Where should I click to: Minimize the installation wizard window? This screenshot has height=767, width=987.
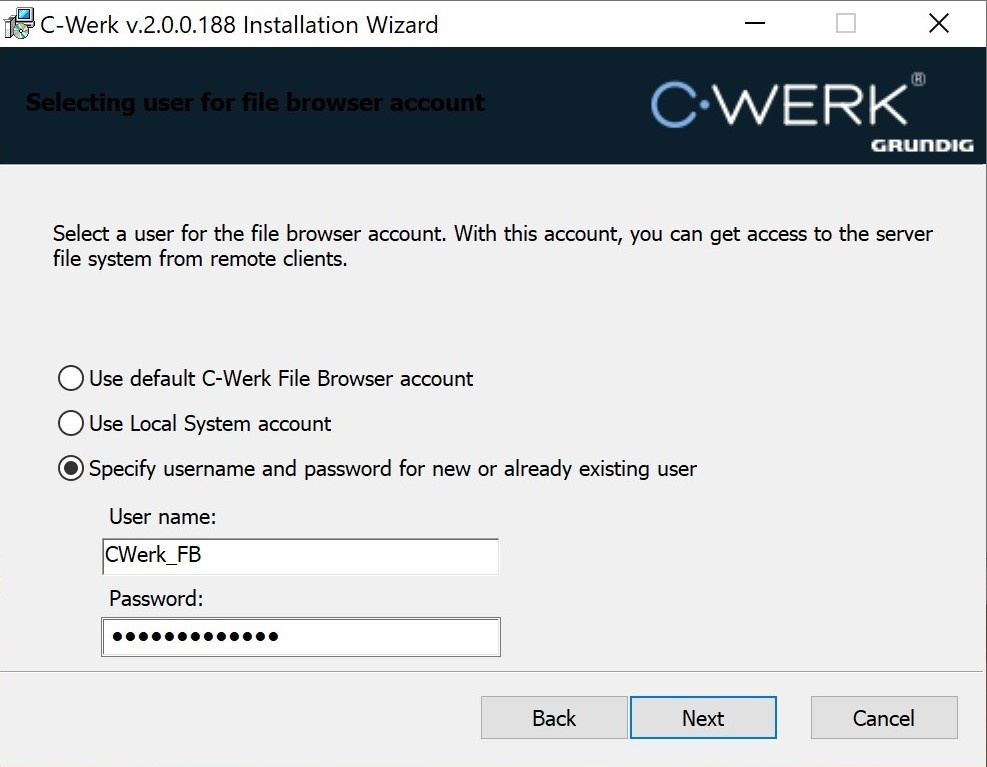pos(753,24)
